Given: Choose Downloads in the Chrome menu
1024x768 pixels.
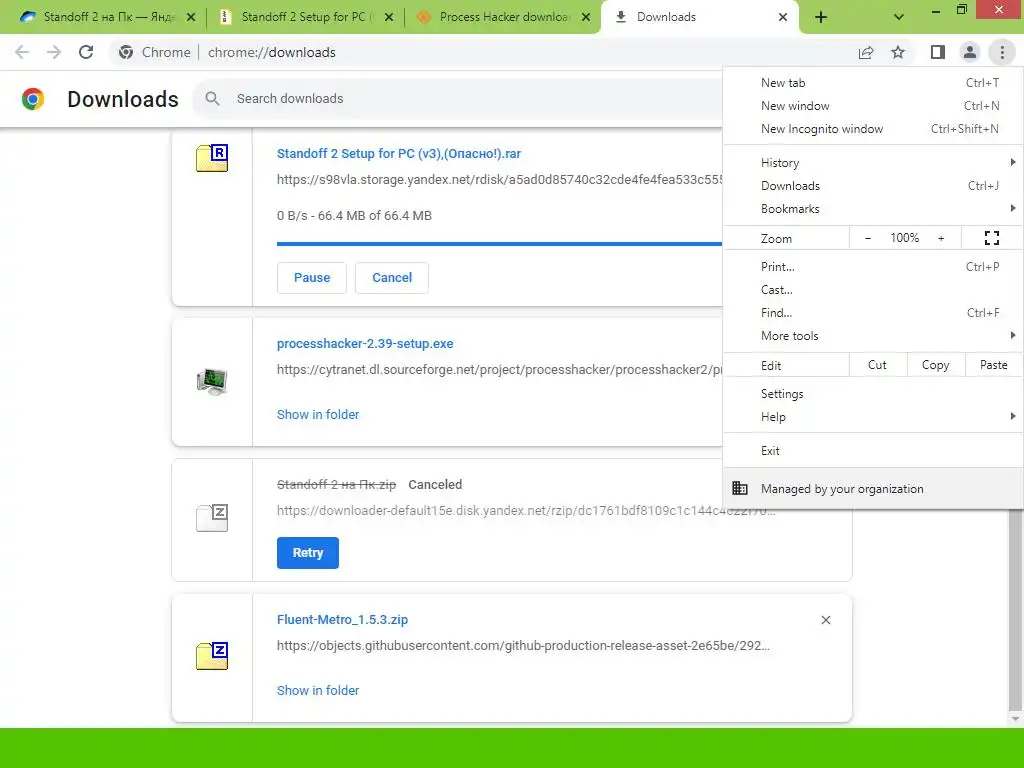Looking at the screenshot, I should click(x=873, y=185).
